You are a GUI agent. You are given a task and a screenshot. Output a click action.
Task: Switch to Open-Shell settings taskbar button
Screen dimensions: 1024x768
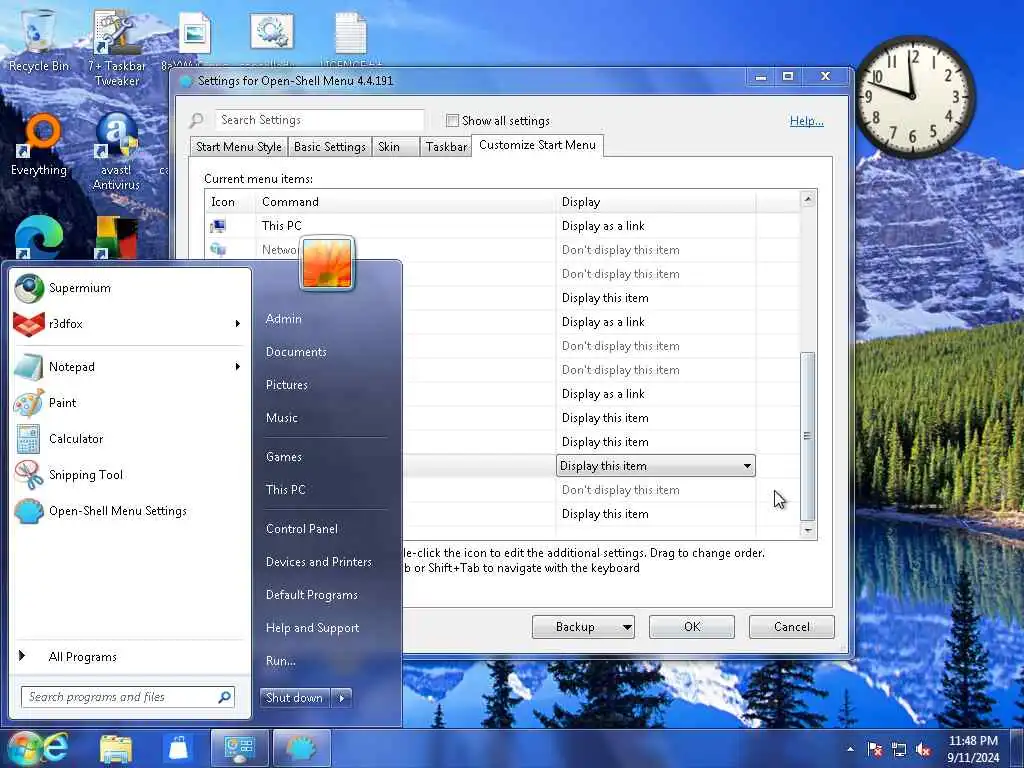(301, 748)
